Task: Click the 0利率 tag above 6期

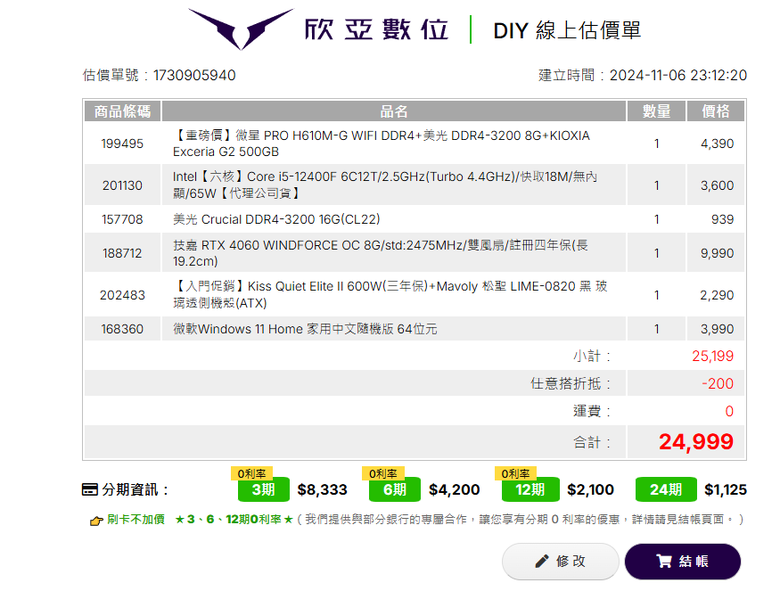Action: pos(383,473)
